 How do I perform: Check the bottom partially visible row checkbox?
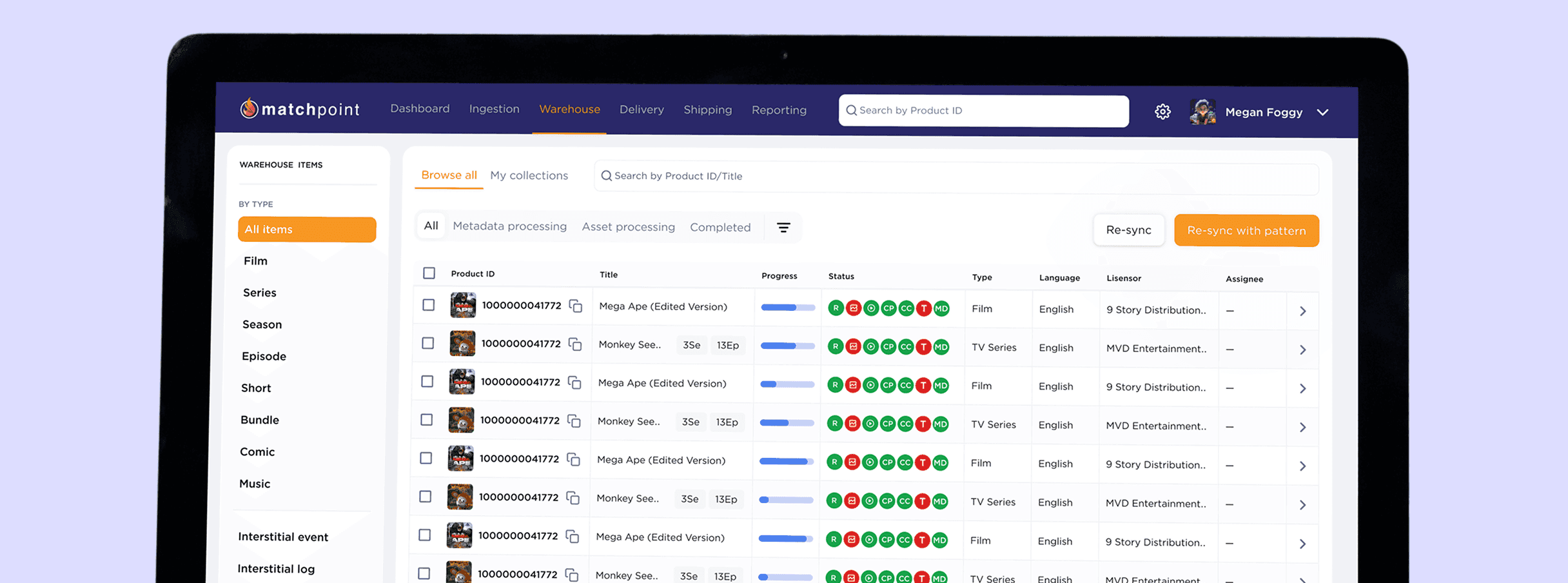424,573
